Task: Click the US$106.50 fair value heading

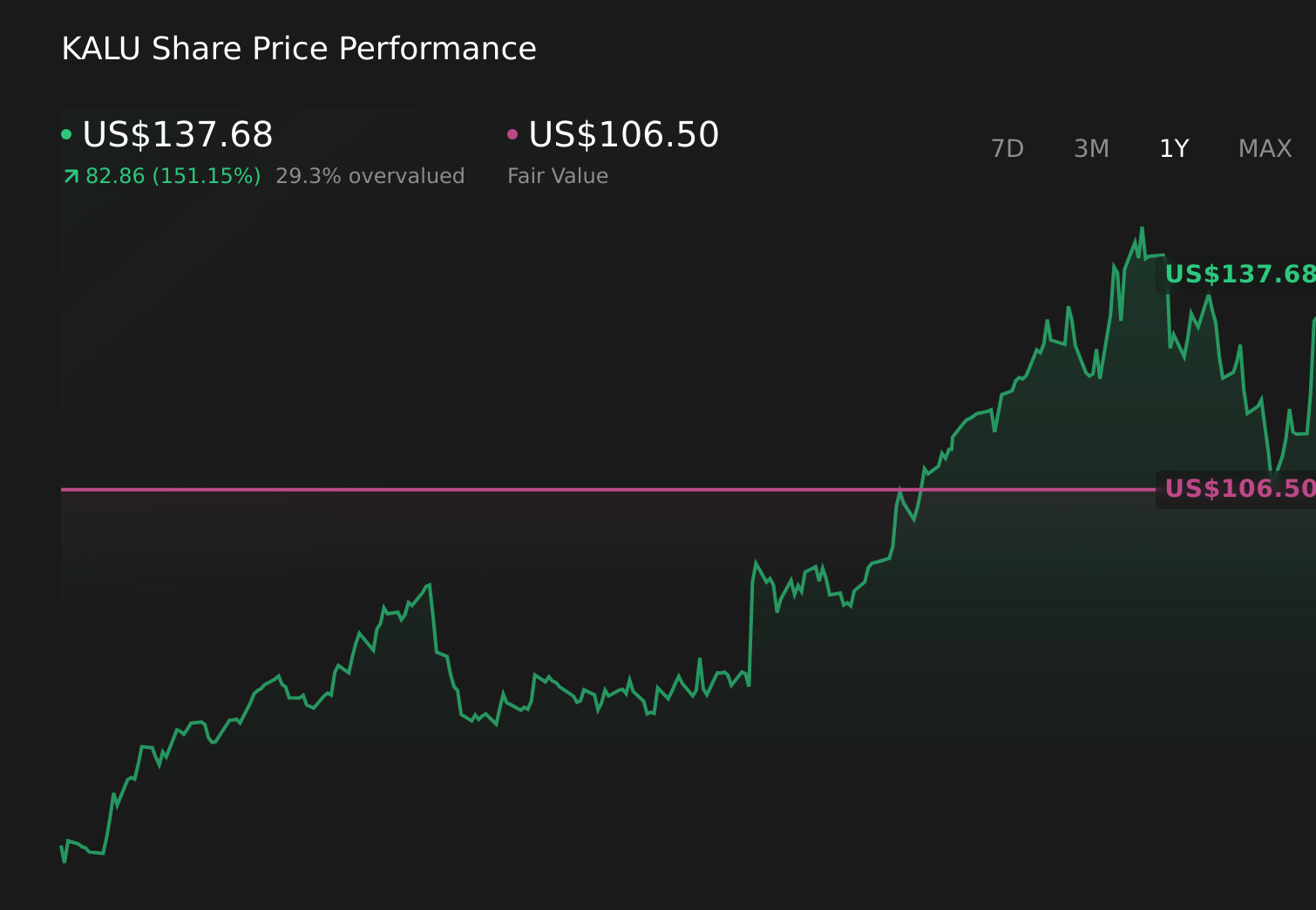Action: 623,134
